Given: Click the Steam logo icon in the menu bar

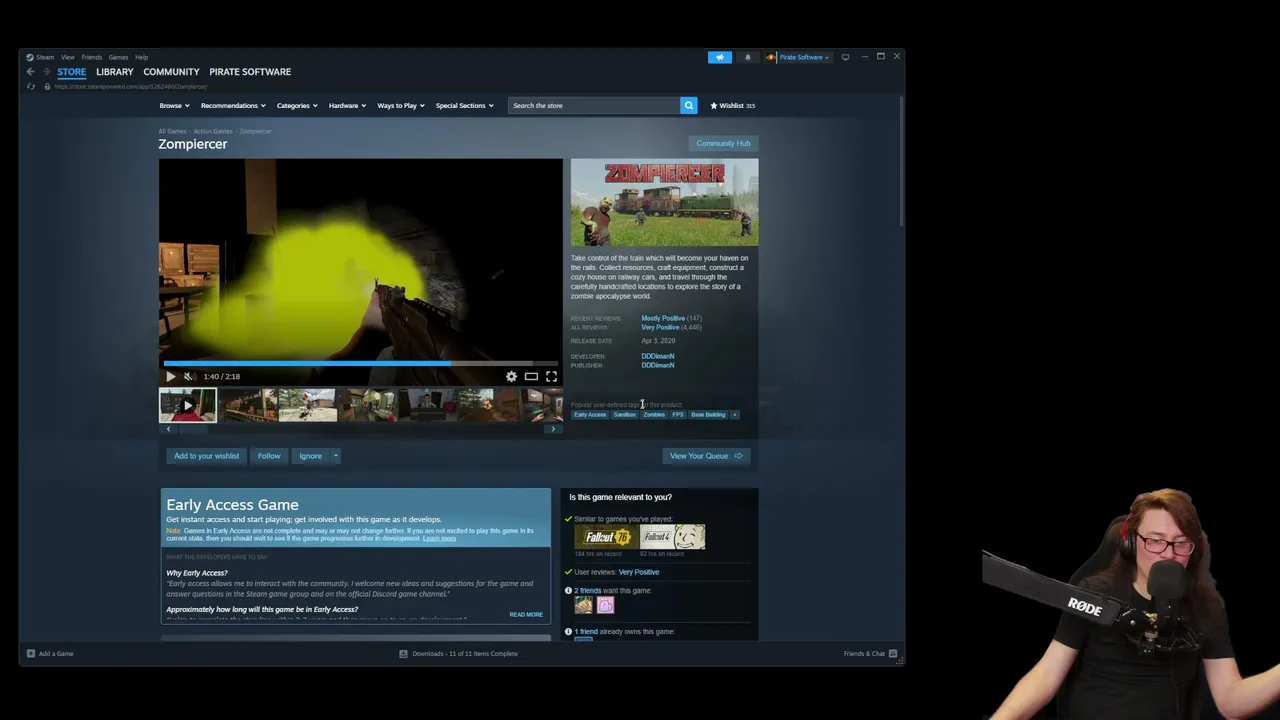Looking at the screenshot, I should [30, 57].
